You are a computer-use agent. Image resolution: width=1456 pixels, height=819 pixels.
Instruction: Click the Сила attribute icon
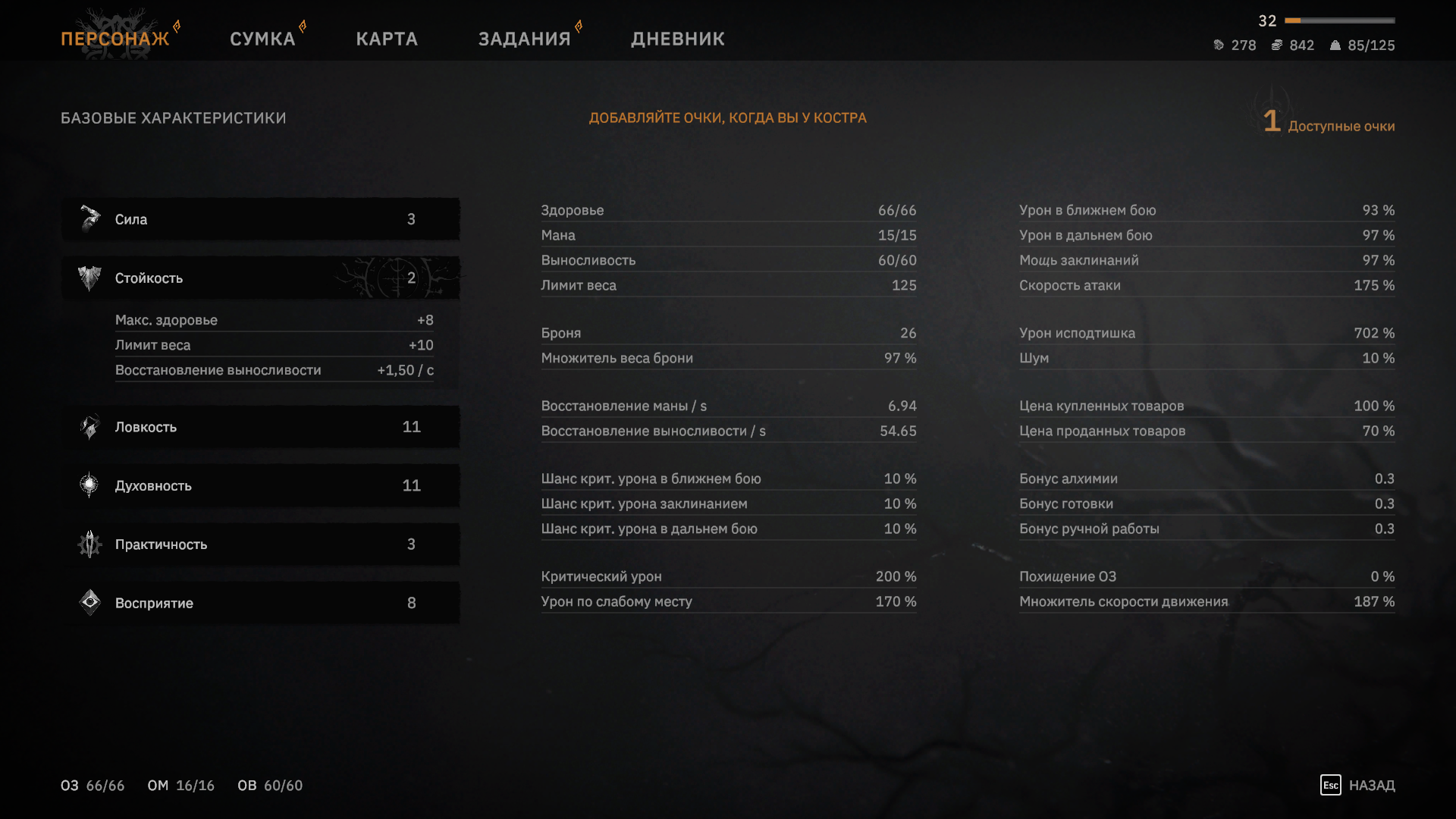click(x=90, y=218)
